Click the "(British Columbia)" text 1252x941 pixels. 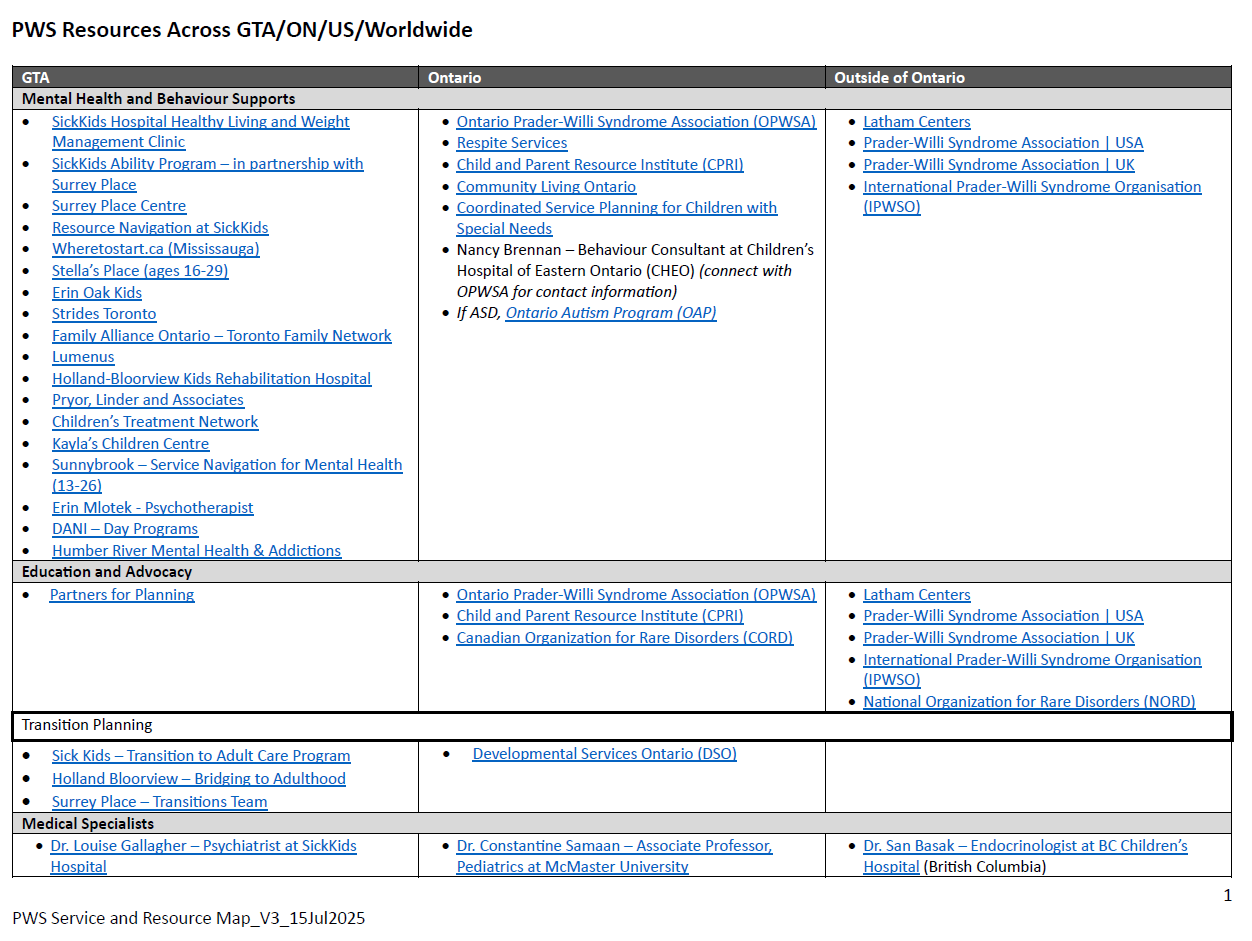pos(985,867)
